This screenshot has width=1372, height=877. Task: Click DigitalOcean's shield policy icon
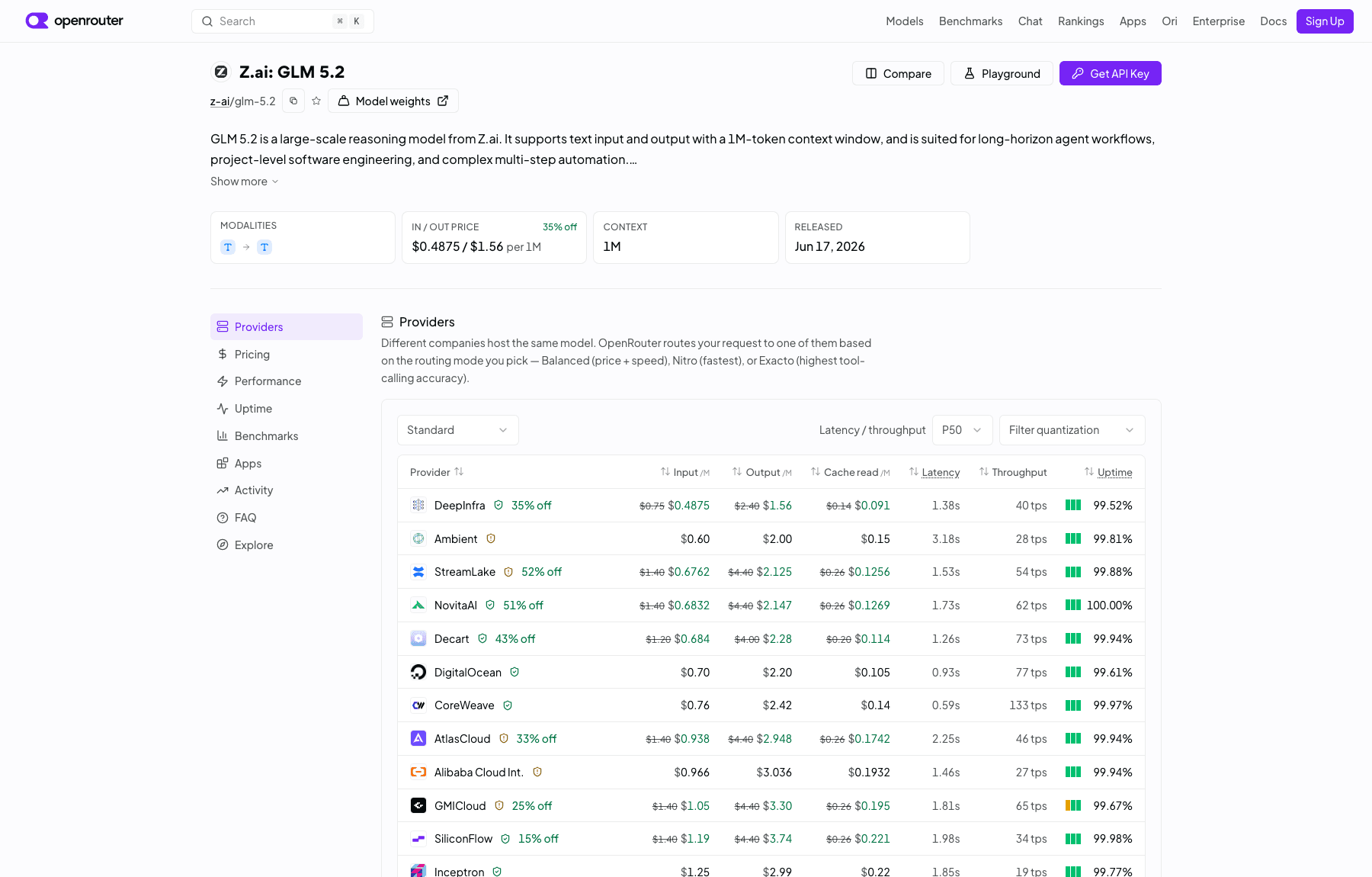tap(514, 672)
